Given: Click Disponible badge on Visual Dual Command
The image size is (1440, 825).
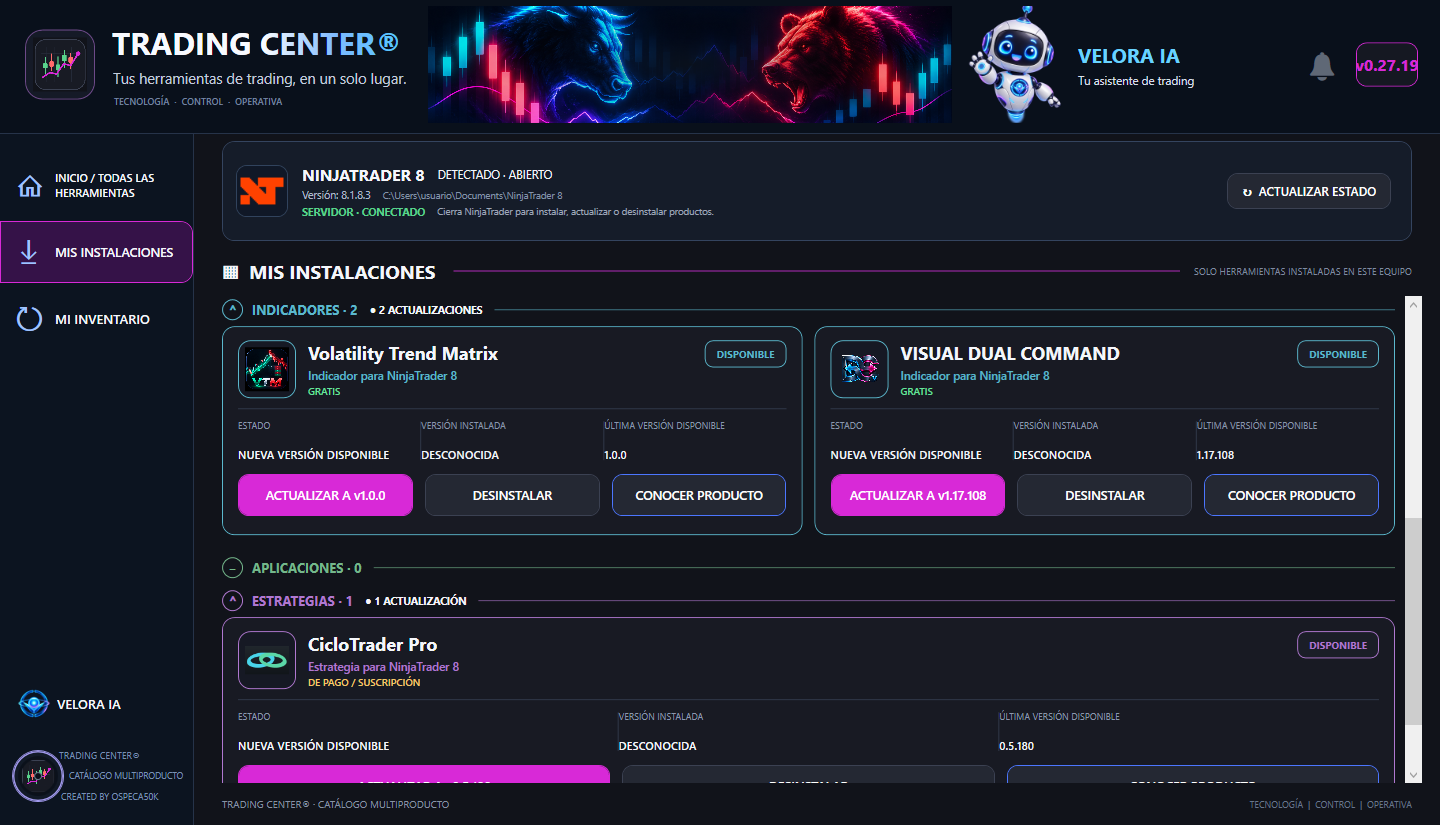Looking at the screenshot, I should click(x=1338, y=354).
